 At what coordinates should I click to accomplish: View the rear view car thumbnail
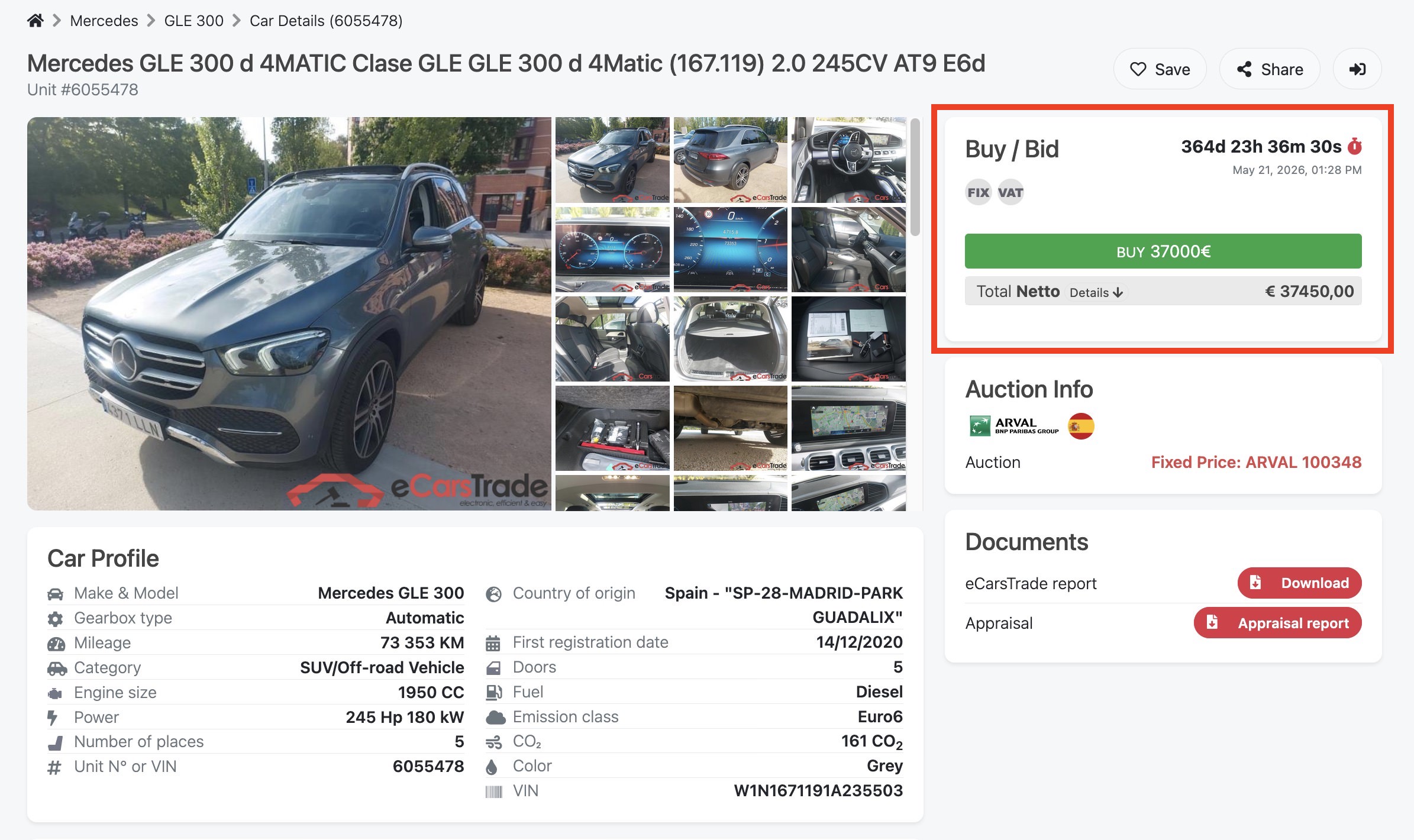[x=731, y=160]
